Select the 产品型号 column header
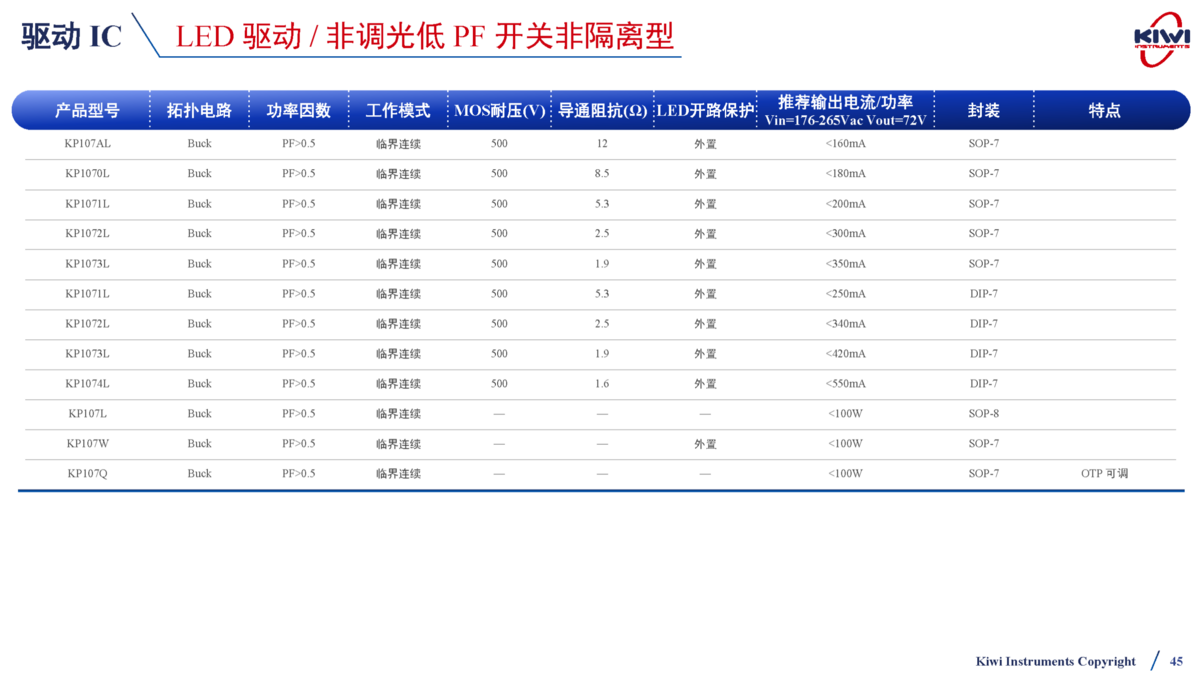The image size is (1200, 681). 87,110
